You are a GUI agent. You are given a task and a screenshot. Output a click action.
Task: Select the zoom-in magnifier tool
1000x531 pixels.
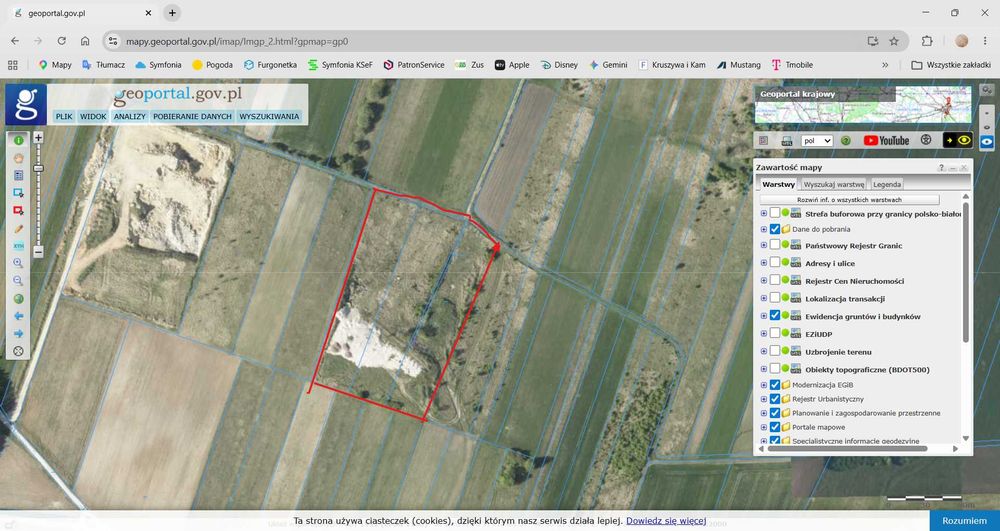click(x=18, y=263)
